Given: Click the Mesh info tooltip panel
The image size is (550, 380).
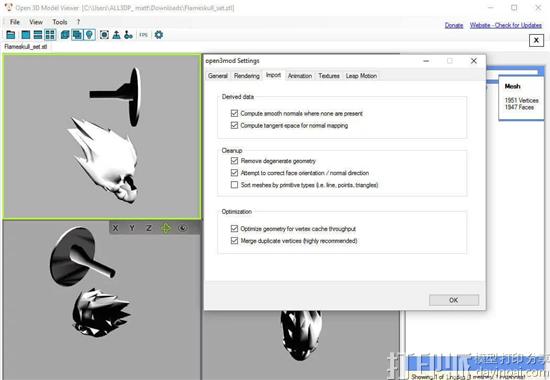Looking at the screenshot, I should (521, 98).
